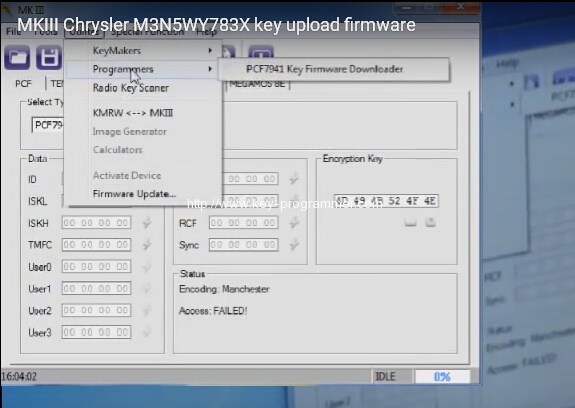
Task: Click the IDLE status indicator
Action: click(x=385, y=376)
